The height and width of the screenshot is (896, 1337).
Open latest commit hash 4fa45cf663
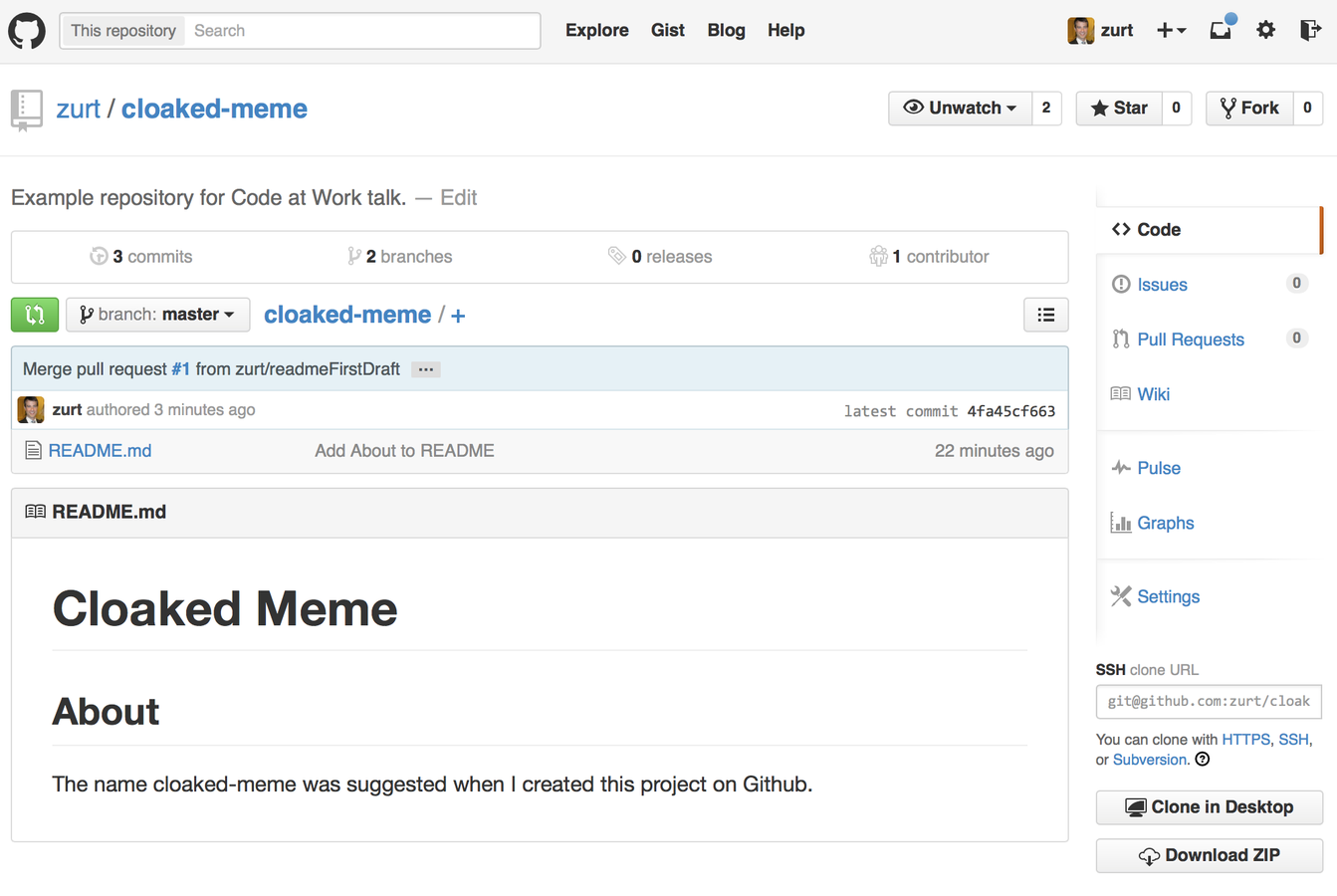[1010, 411]
